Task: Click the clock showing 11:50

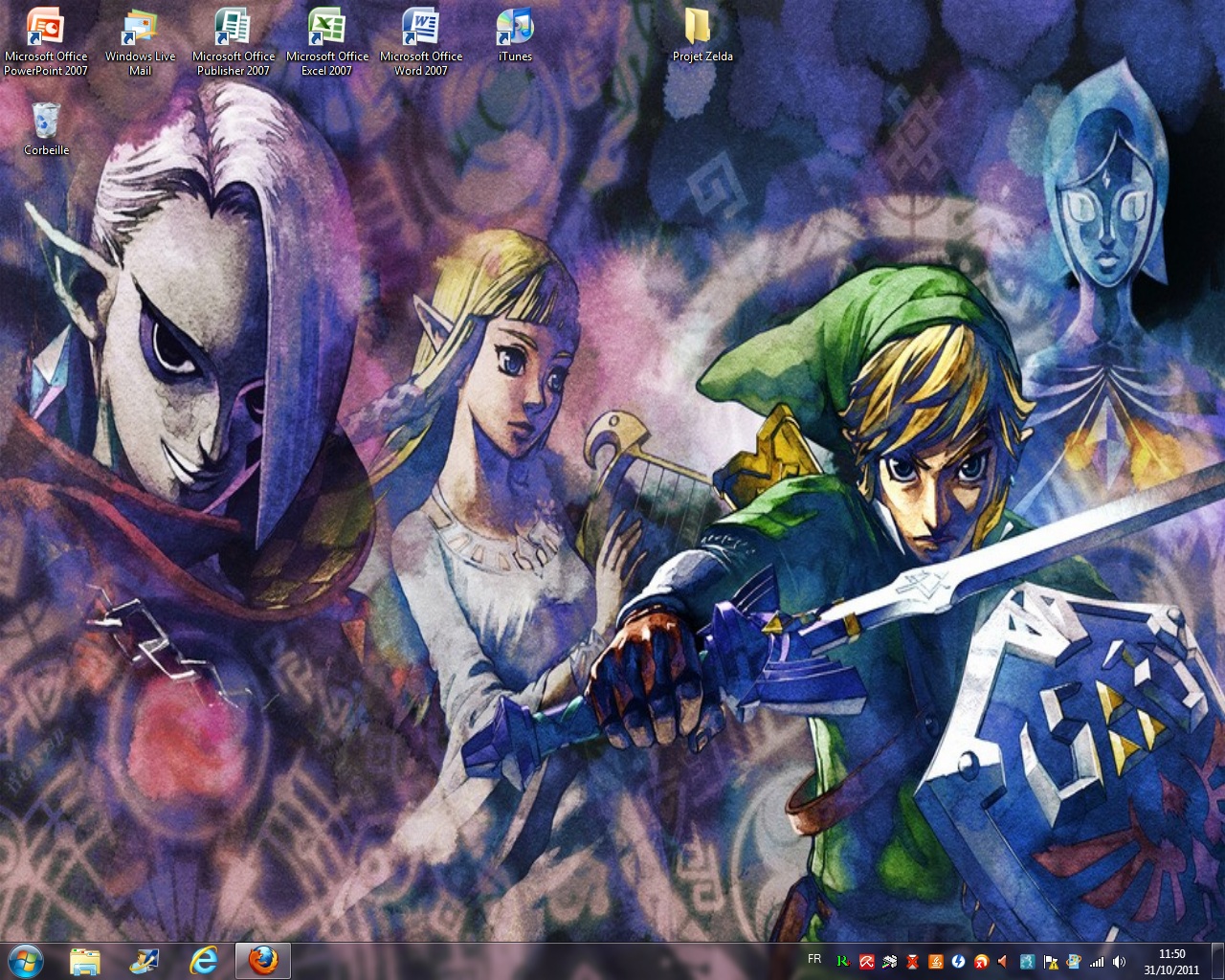Action: 1171,961
